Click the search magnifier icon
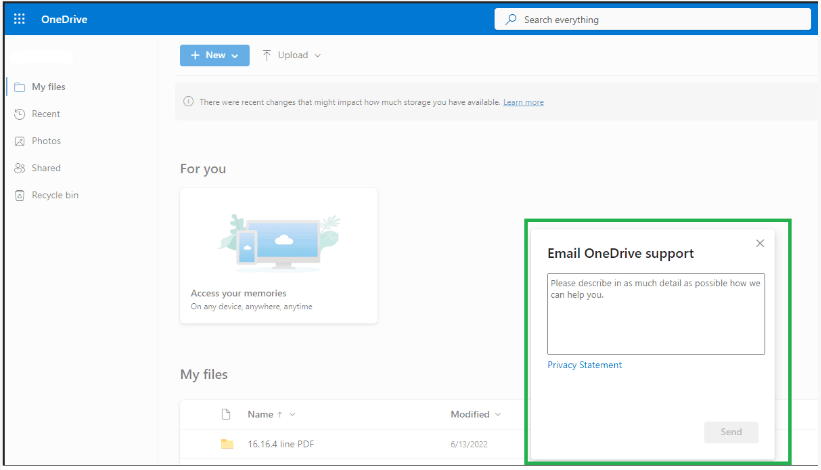Image resolution: width=821 pixels, height=470 pixels. pos(511,19)
